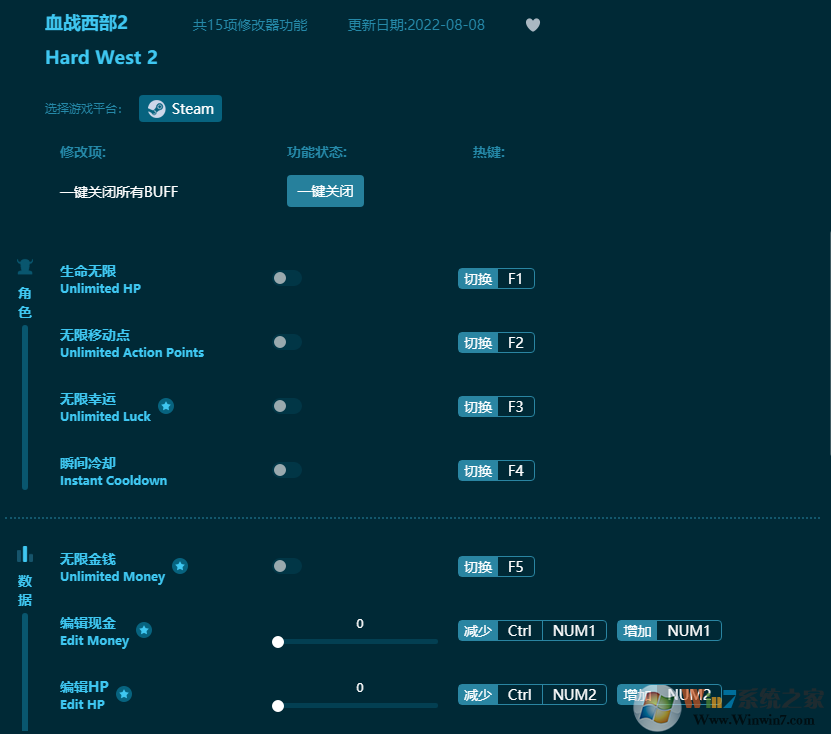The width and height of the screenshot is (831, 734).
Task: Click the 修改项: column header
Action: click(83, 153)
